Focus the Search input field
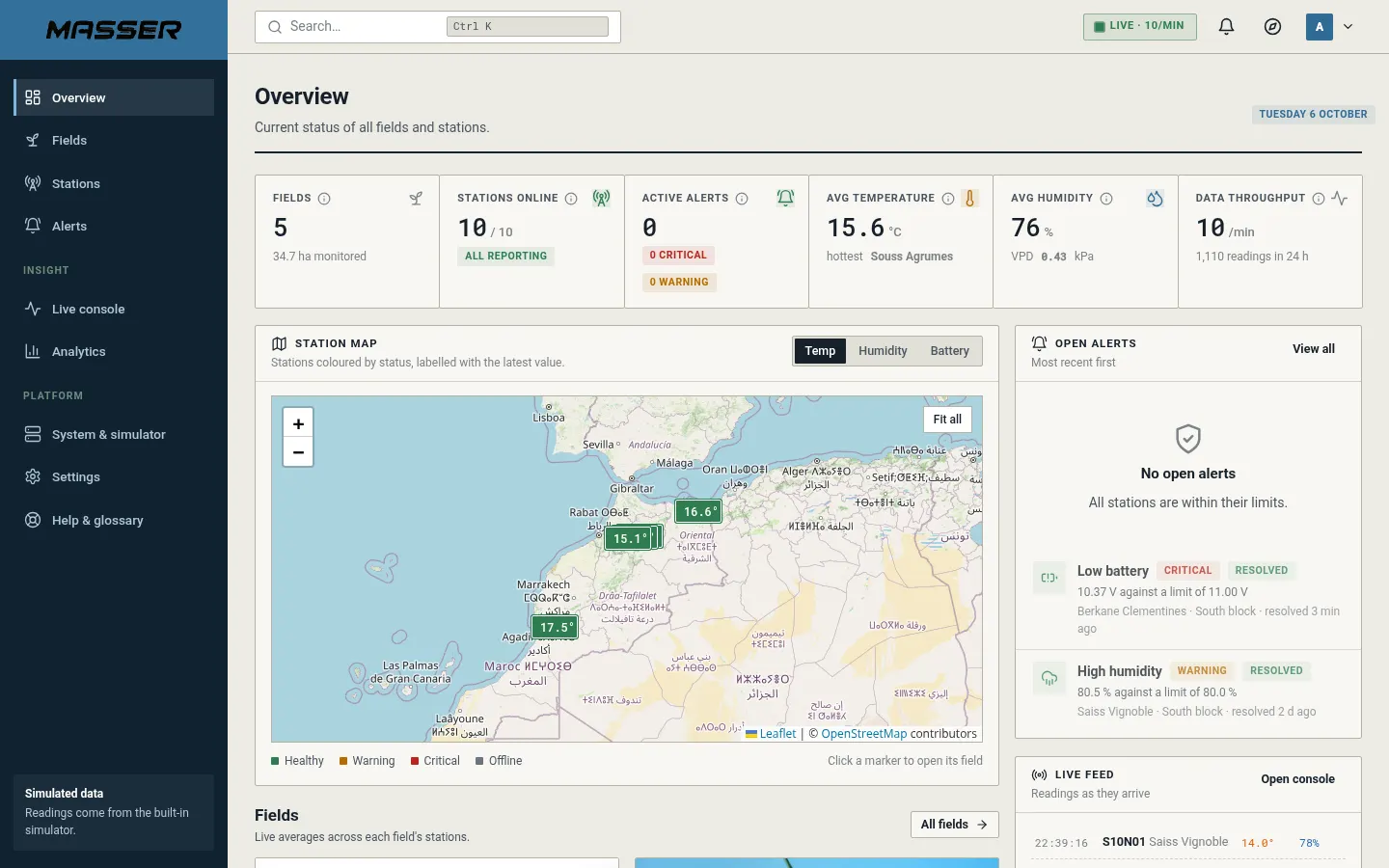Viewport: 1389px width, 868px height. [x=438, y=27]
